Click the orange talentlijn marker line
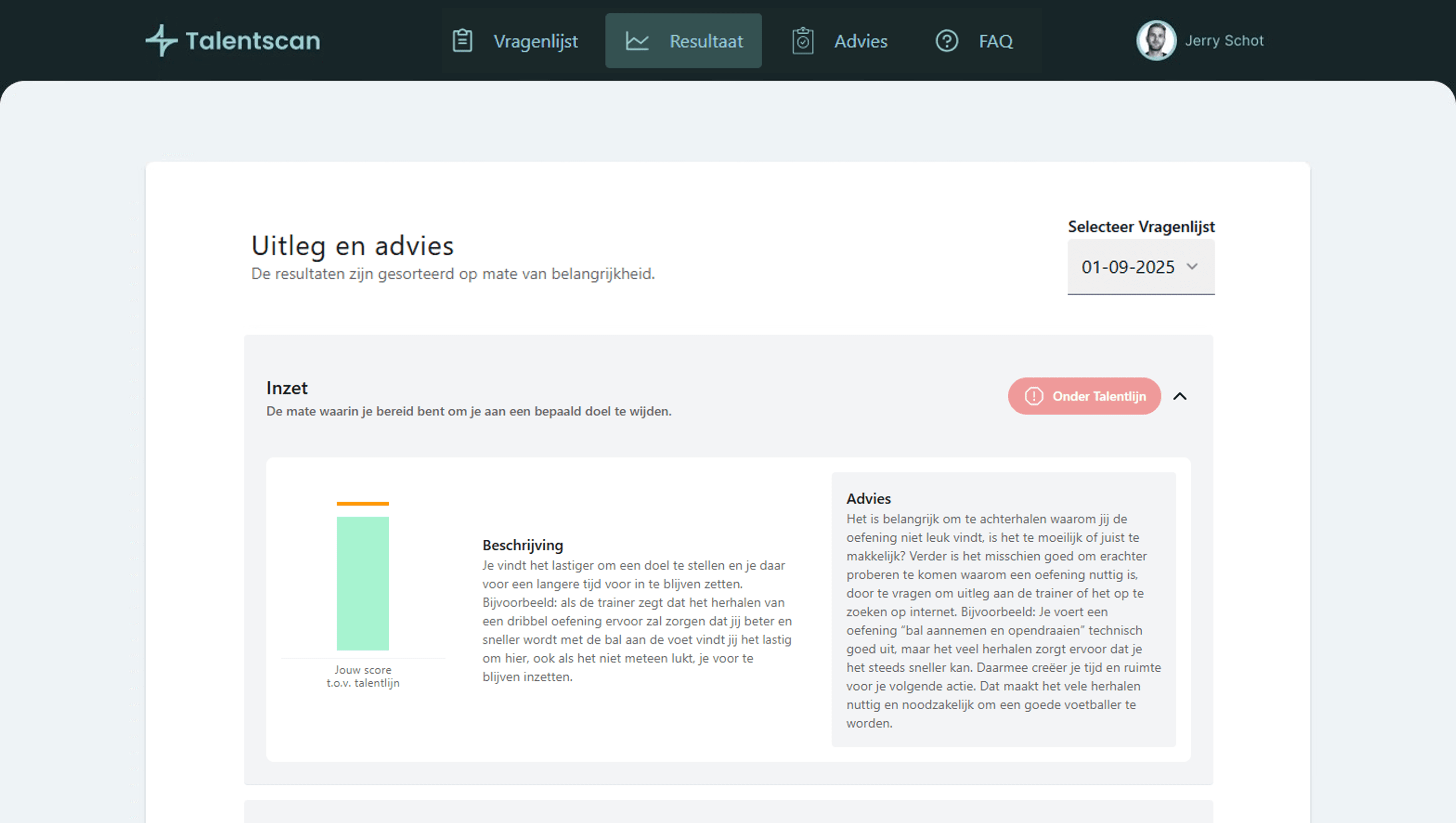This screenshot has height=823, width=1456. pyautogui.click(x=362, y=503)
